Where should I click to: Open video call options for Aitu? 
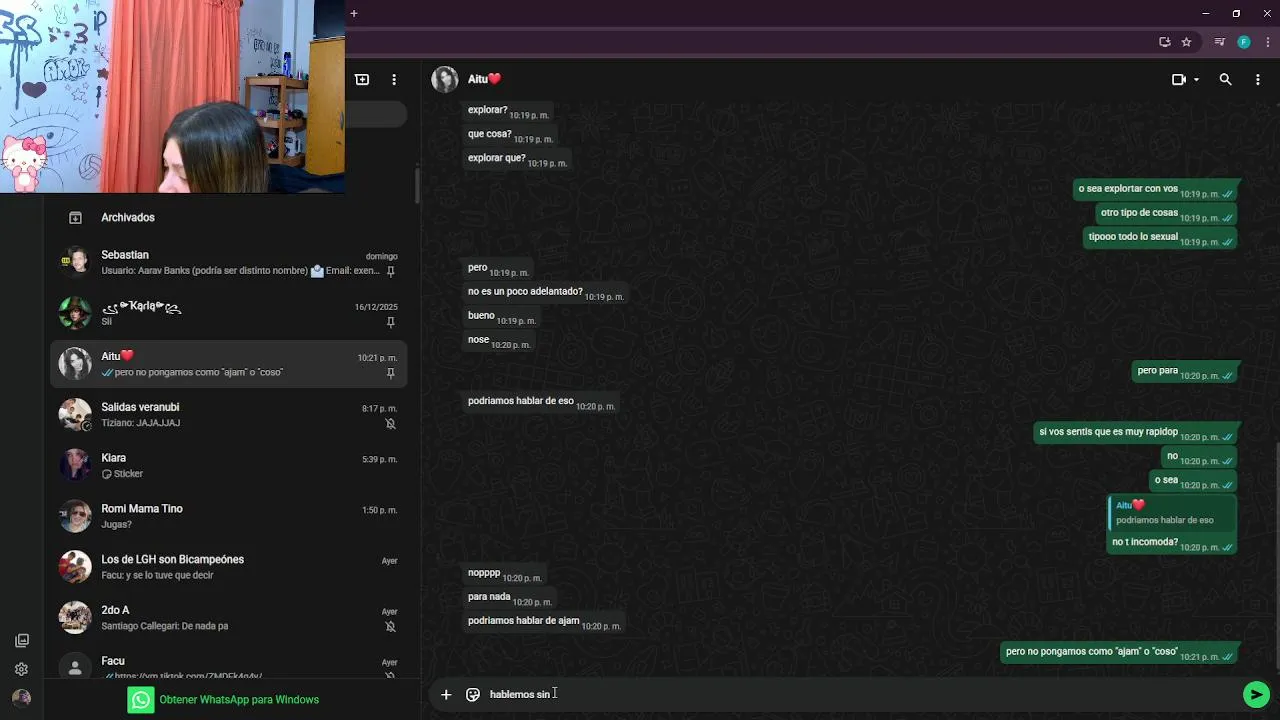point(1179,79)
